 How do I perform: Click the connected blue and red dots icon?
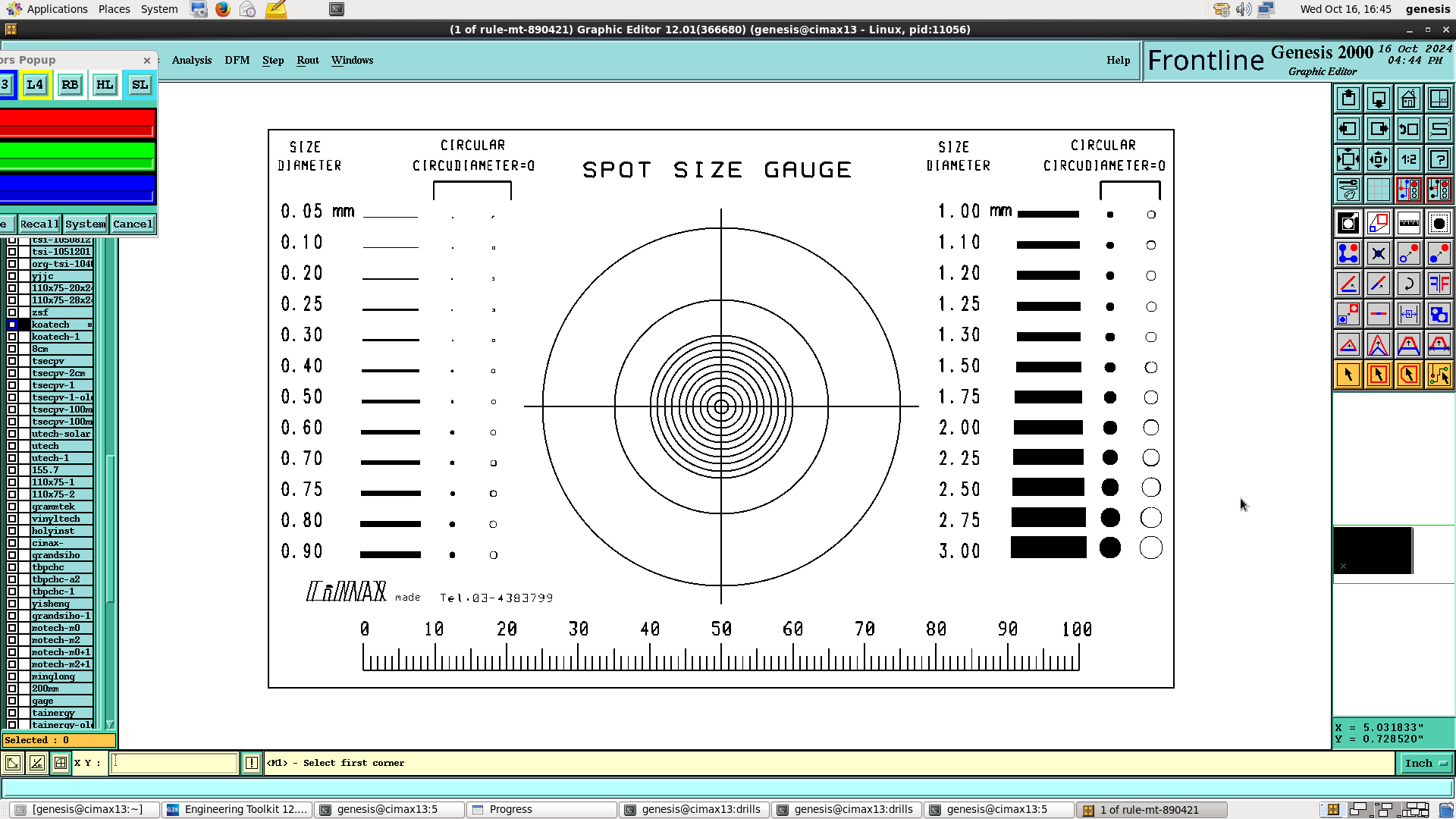click(x=1348, y=253)
